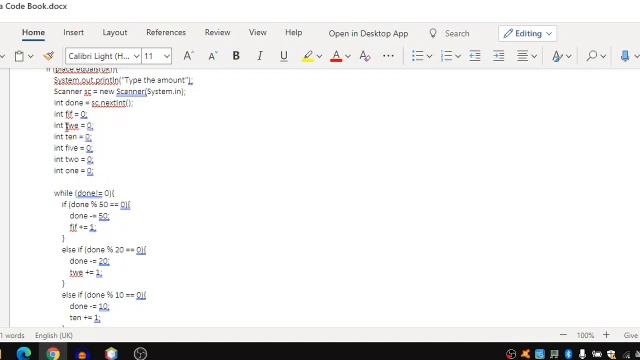The image size is (640, 360).
Task: Click the 'Scanner sc = new Scanner' line
Action: (120, 91)
